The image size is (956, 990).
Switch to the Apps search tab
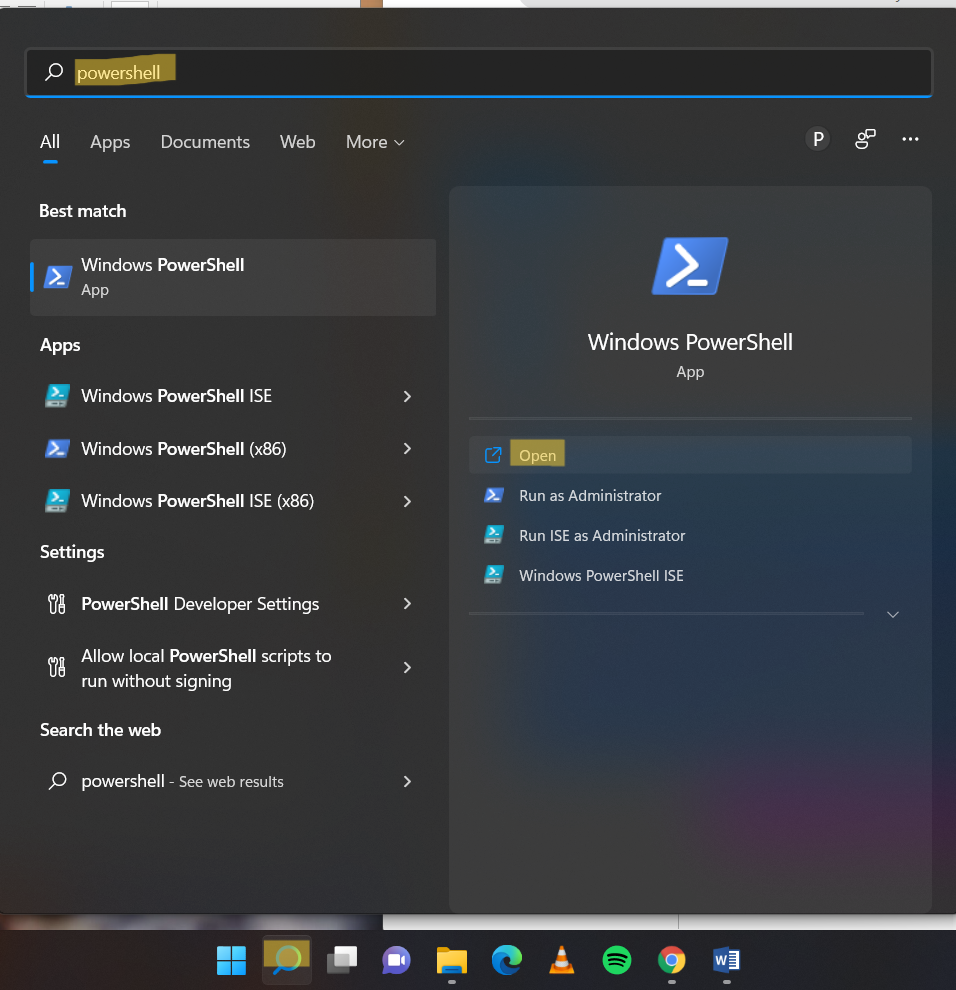tap(110, 142)
